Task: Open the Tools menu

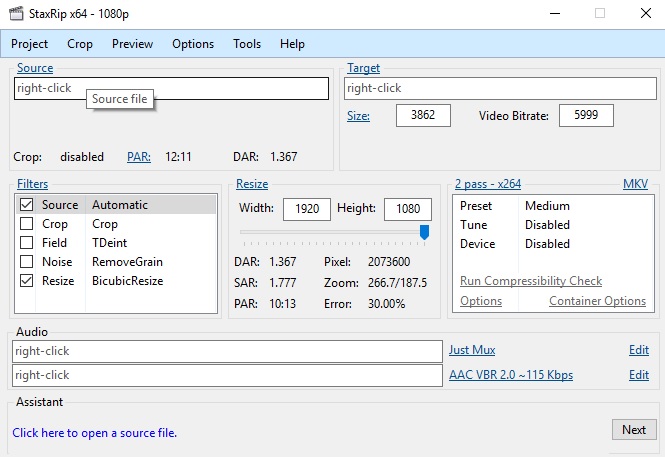Action: (x=247, y=44)
